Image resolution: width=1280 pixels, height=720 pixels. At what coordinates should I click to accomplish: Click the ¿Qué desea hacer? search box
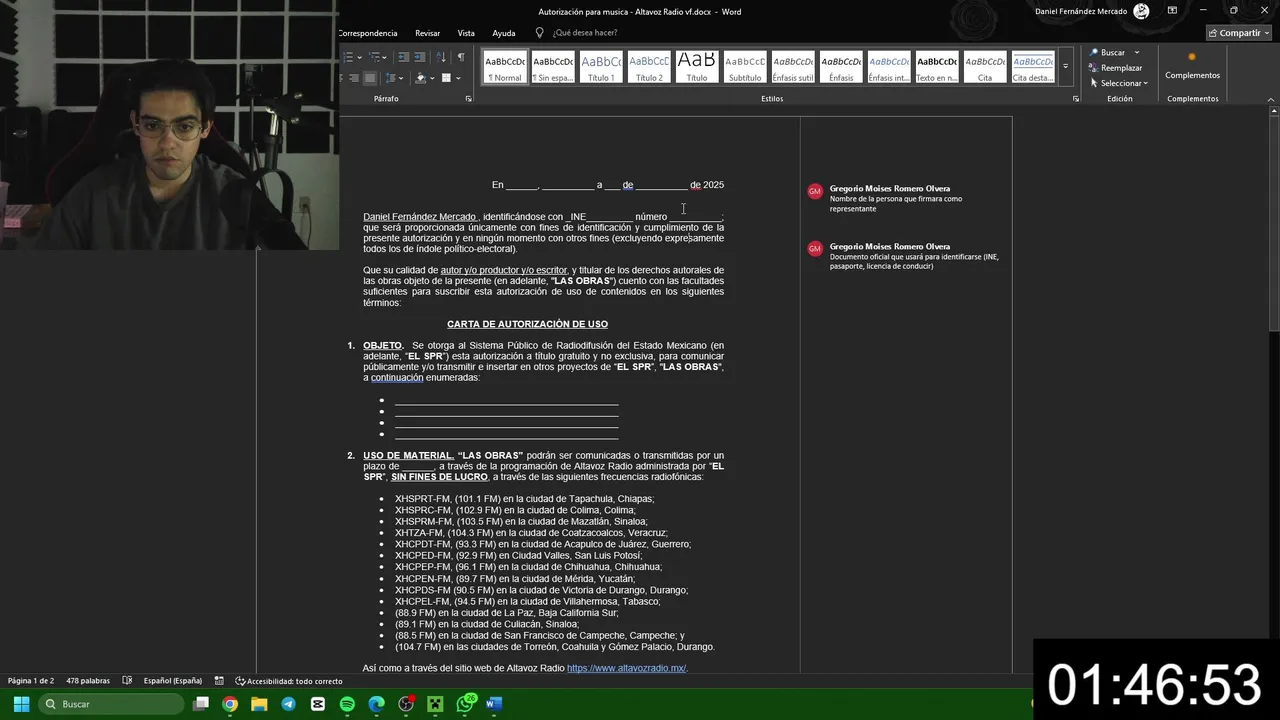(x=585, y=33)
